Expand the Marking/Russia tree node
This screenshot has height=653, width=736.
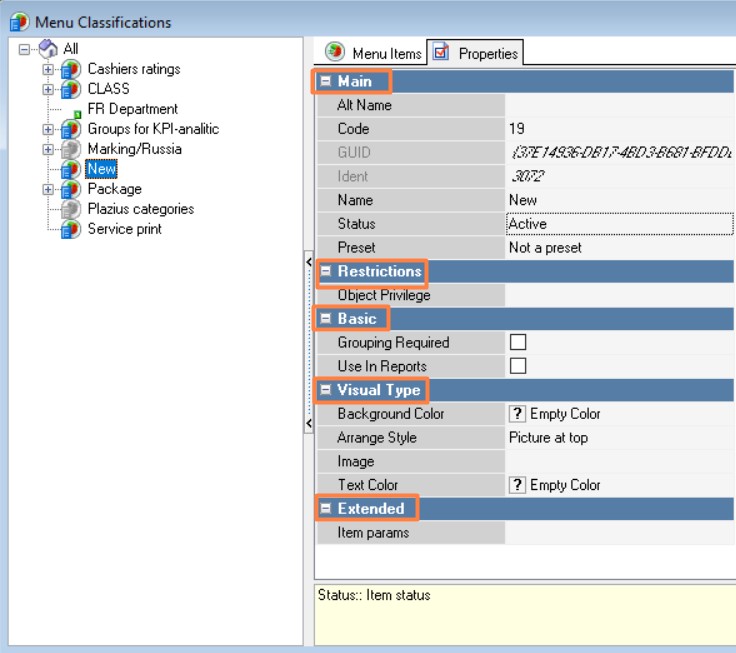(x=48, y=149)
